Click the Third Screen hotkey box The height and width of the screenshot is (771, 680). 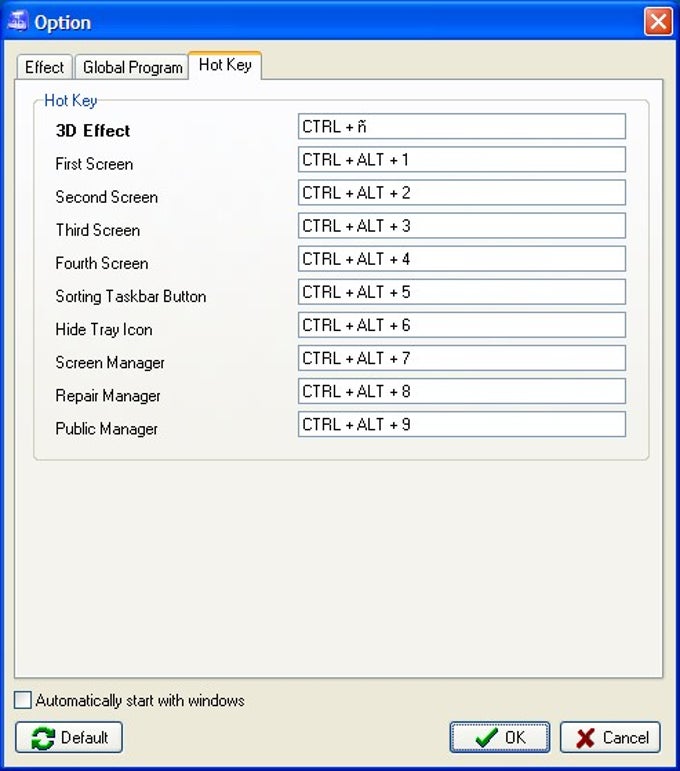(462, 226)
